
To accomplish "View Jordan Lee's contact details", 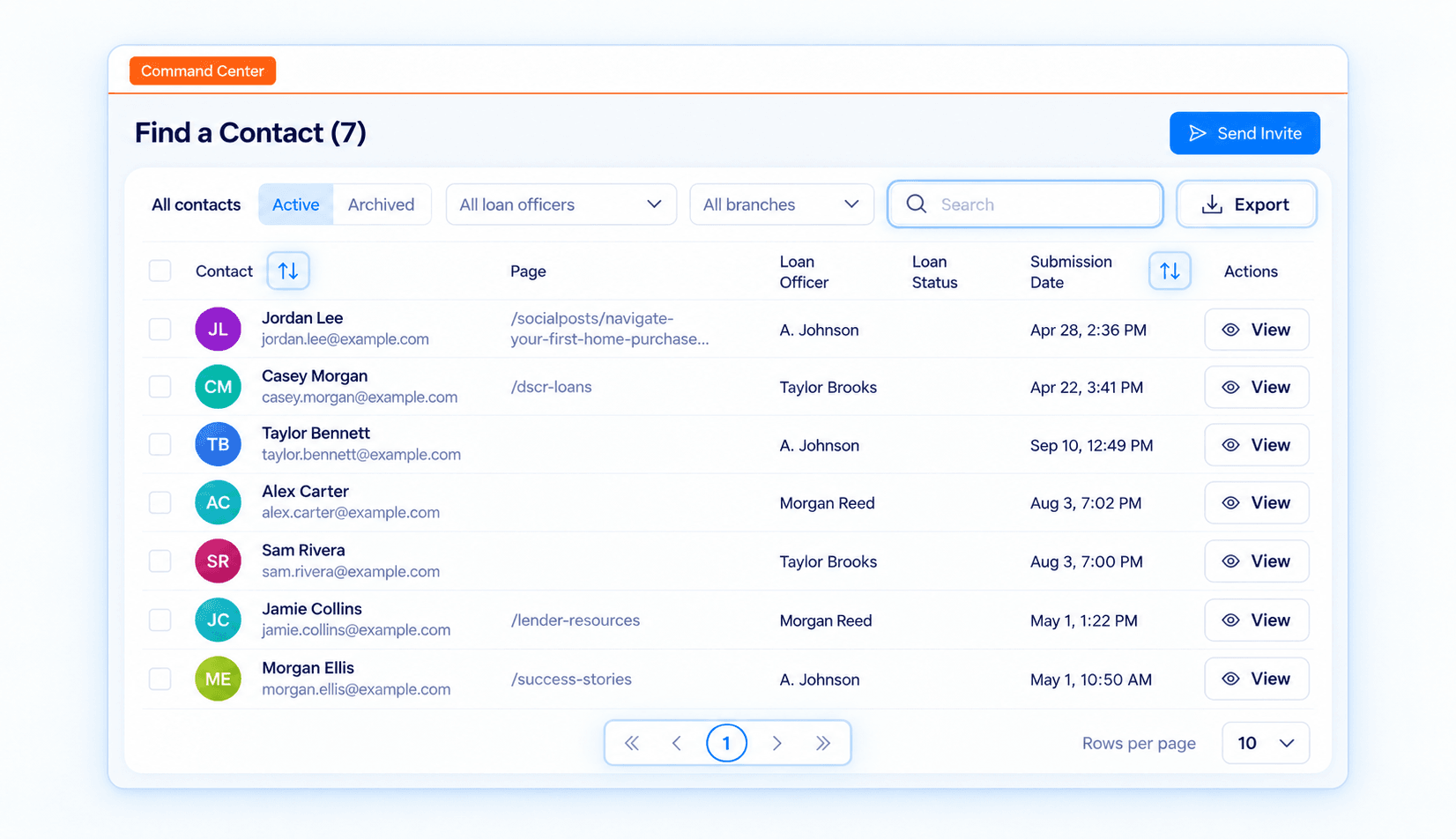I will coord(1257,330).
